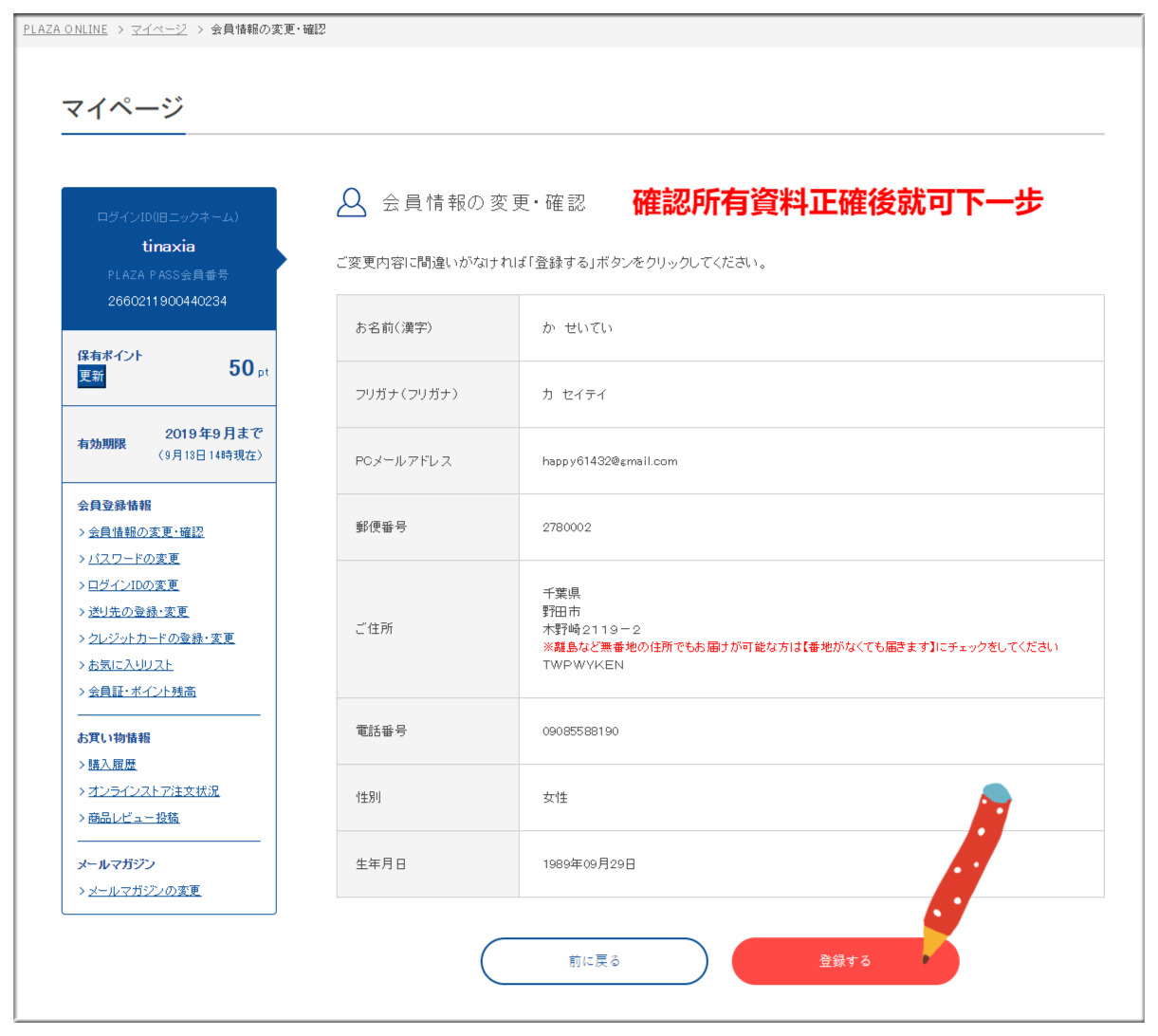Click the tinaxia login ID text

pyautogui.click(x=169, y=246)
